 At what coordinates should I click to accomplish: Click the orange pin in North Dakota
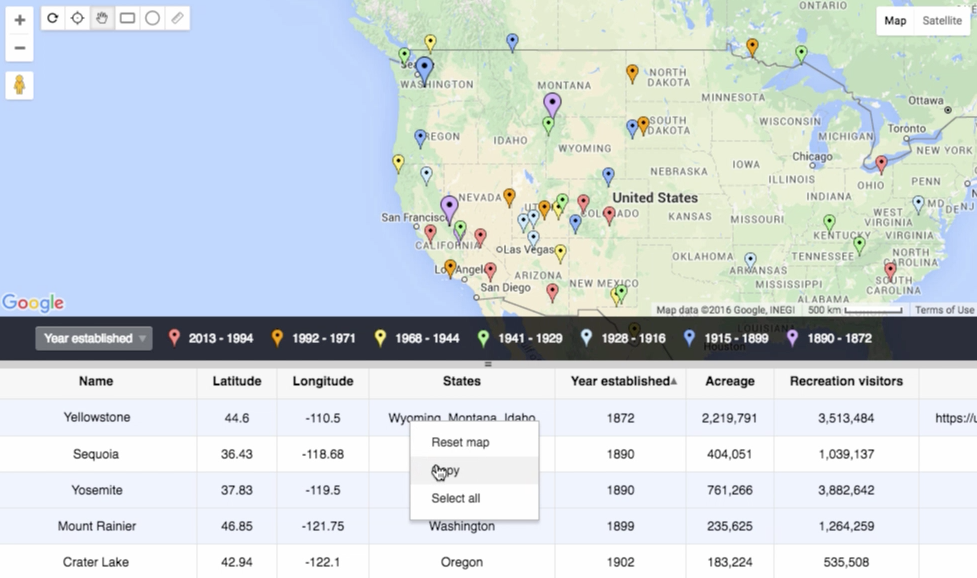[x=632, y=73]
